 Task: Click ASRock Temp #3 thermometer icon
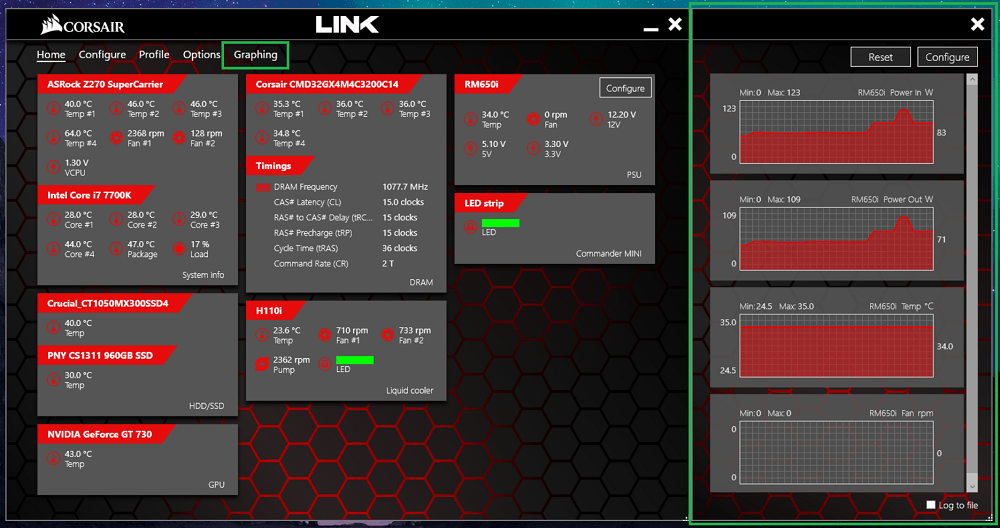[179, 108]
